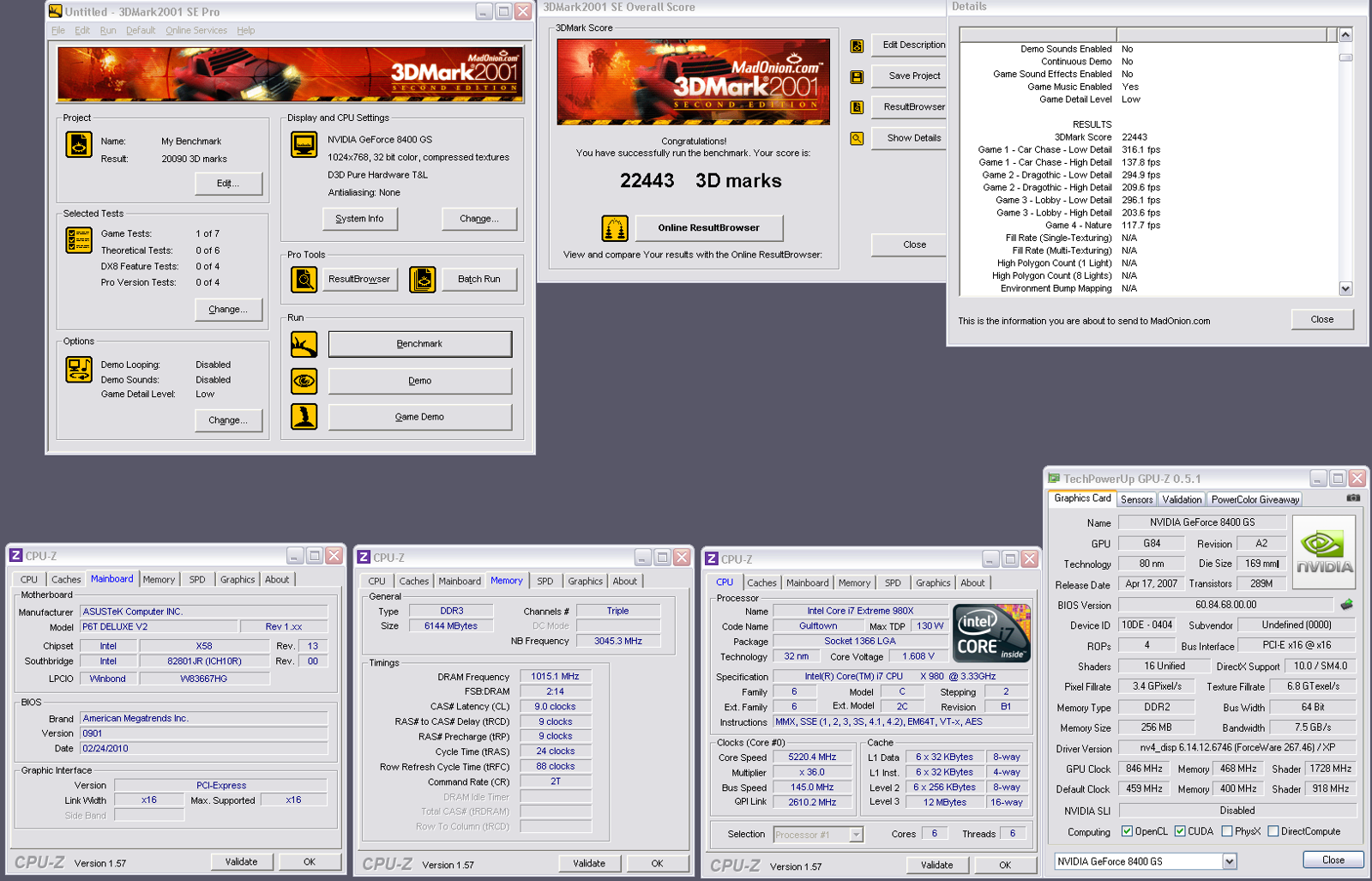Click the 3DMark2001 banner in score window

pos(693,81)
